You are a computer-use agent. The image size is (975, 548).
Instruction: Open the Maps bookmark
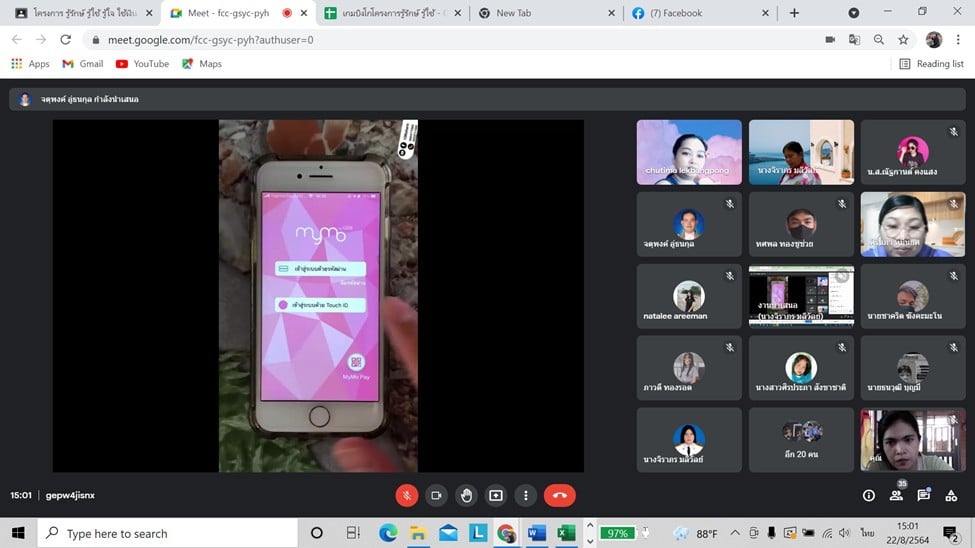click(x=201, y=63)
